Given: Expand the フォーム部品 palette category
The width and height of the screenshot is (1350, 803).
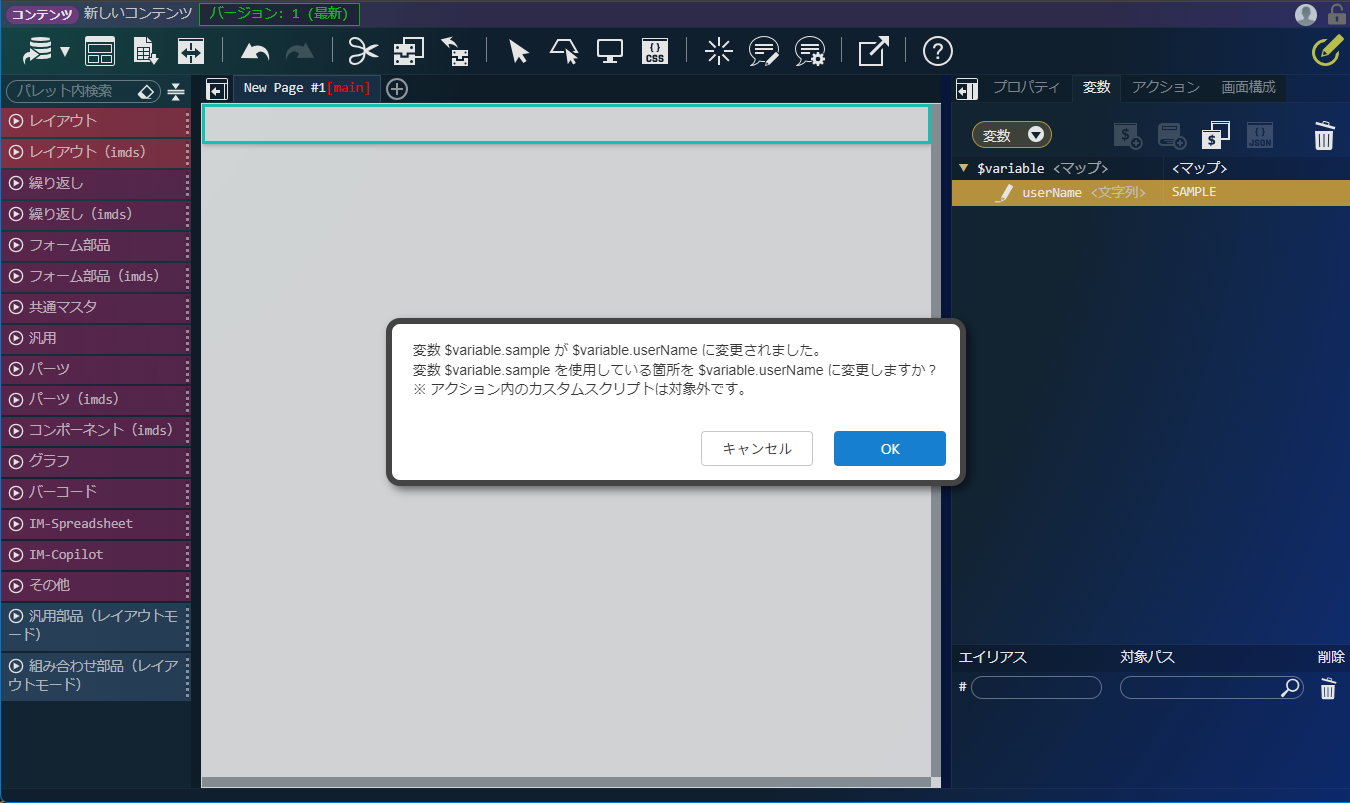Looking at the screenshot, I should click(95, 245).
